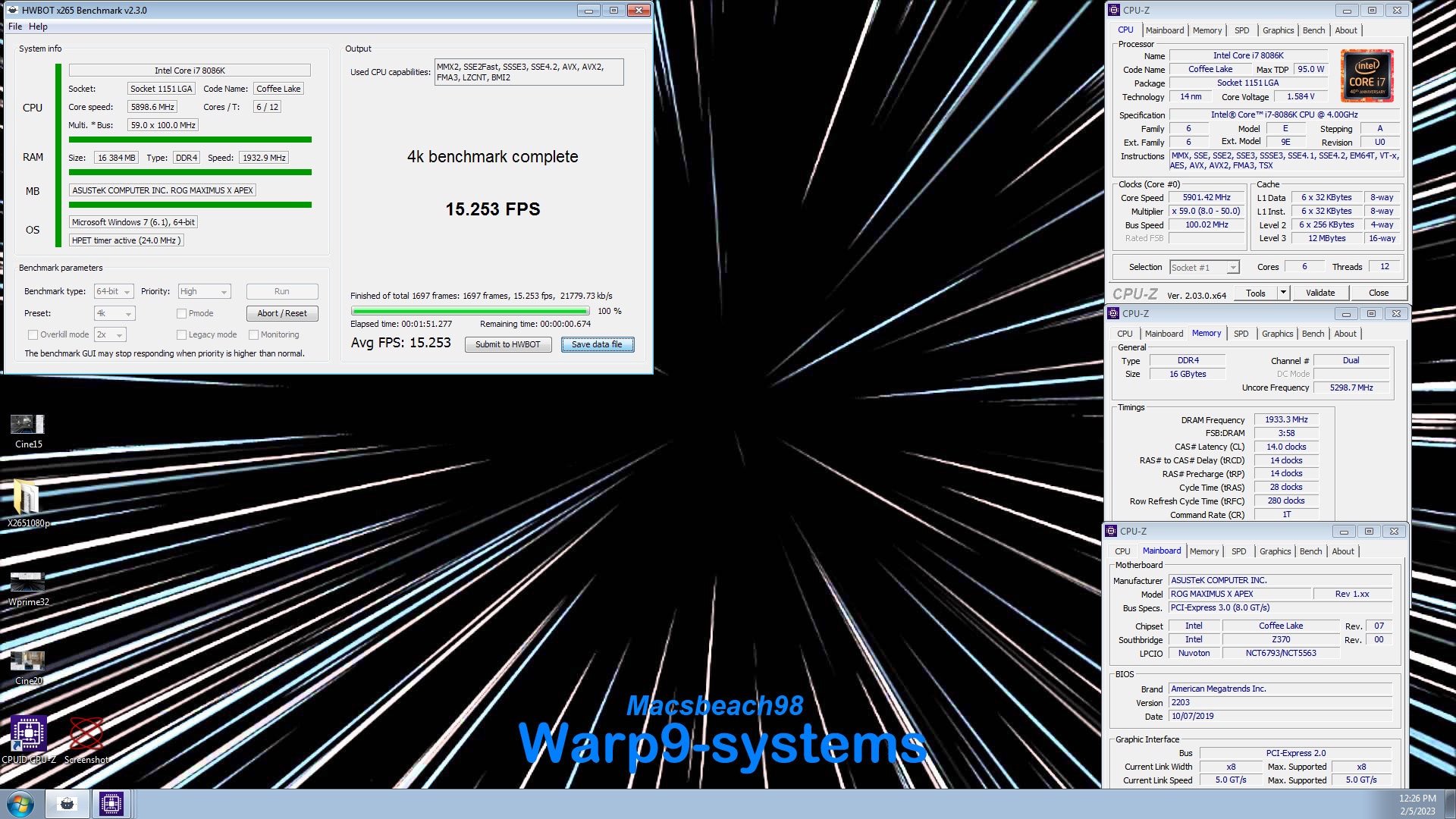Image resolution: width=1456 pixels, height=819 pixels.
Task: Click the 15.253 FPS result text
Action: [493, 209]
